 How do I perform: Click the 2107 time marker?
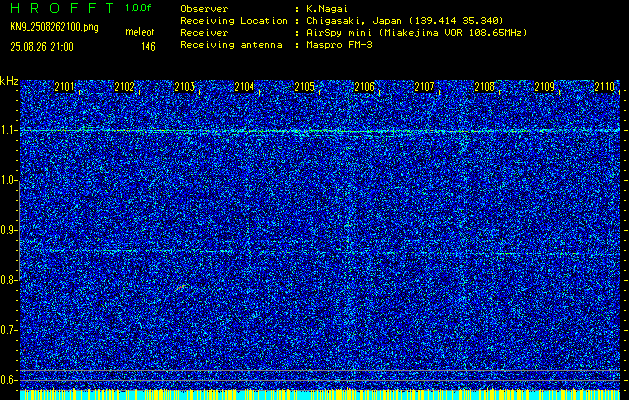[424, 87]
